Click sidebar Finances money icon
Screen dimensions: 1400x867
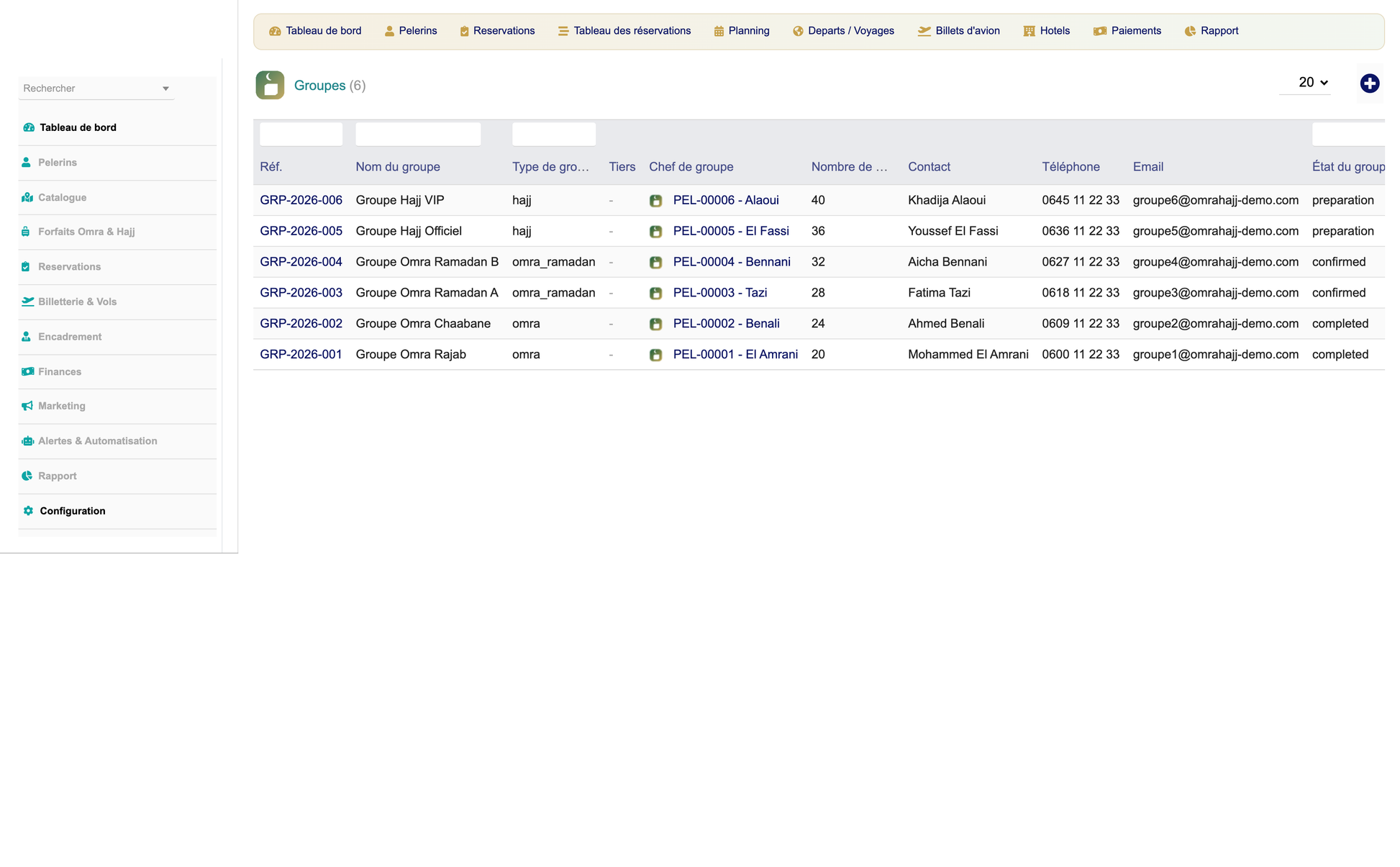[x=27, y=371]
